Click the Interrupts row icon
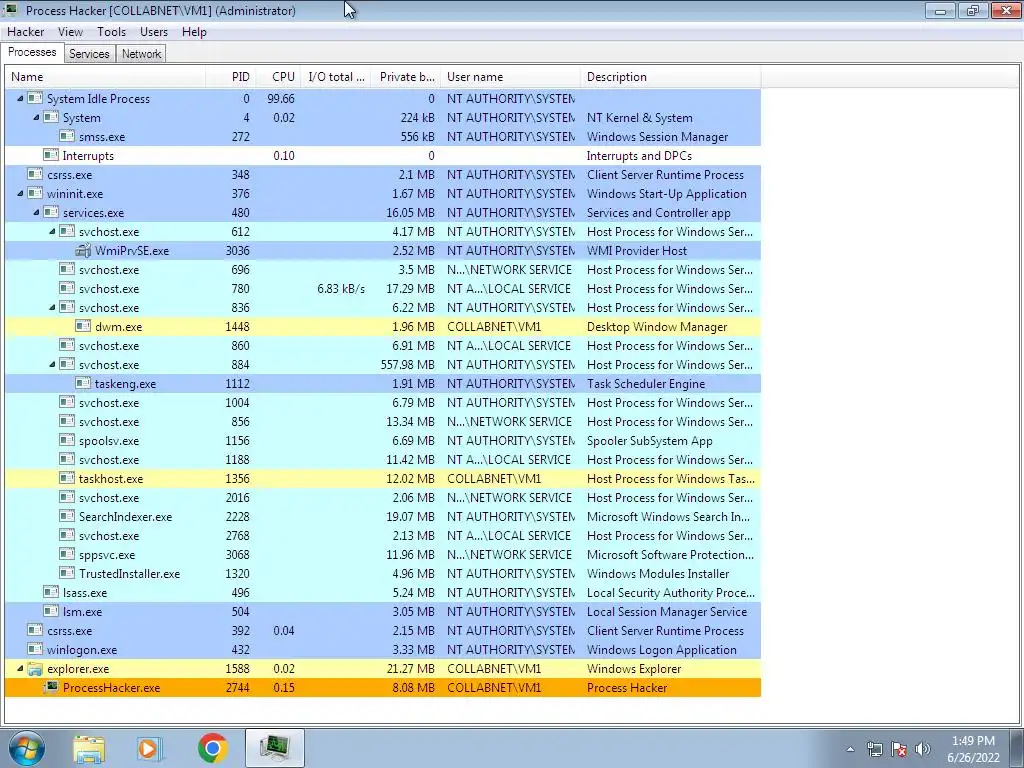Viewport: 1024px width, 768px height. [x=51, y=155]
